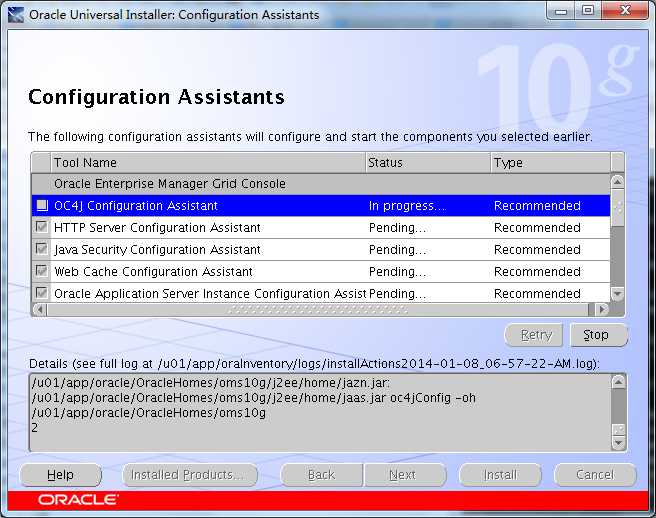Minimize the installer window
656x518 pixels.
pos(561,11)
